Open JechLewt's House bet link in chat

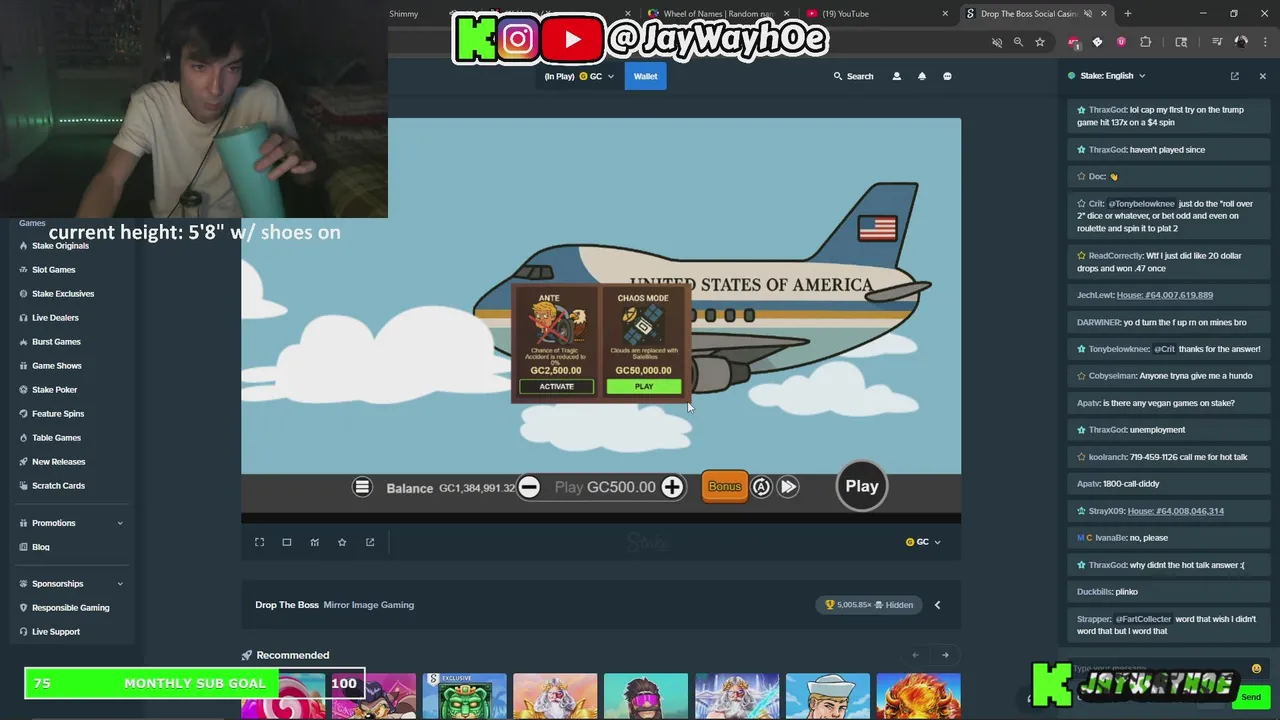(1164, 295)
